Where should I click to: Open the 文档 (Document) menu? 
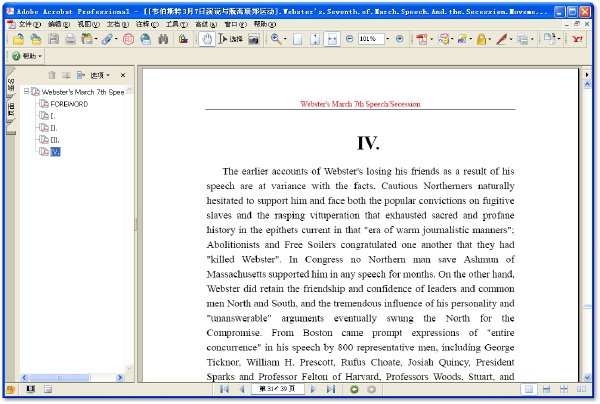117,24
